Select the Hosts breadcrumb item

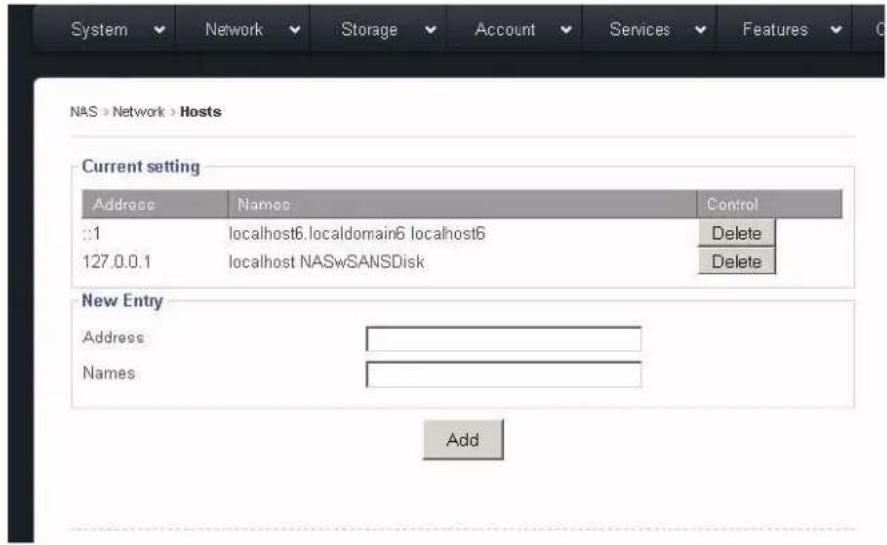click(200, 111)
